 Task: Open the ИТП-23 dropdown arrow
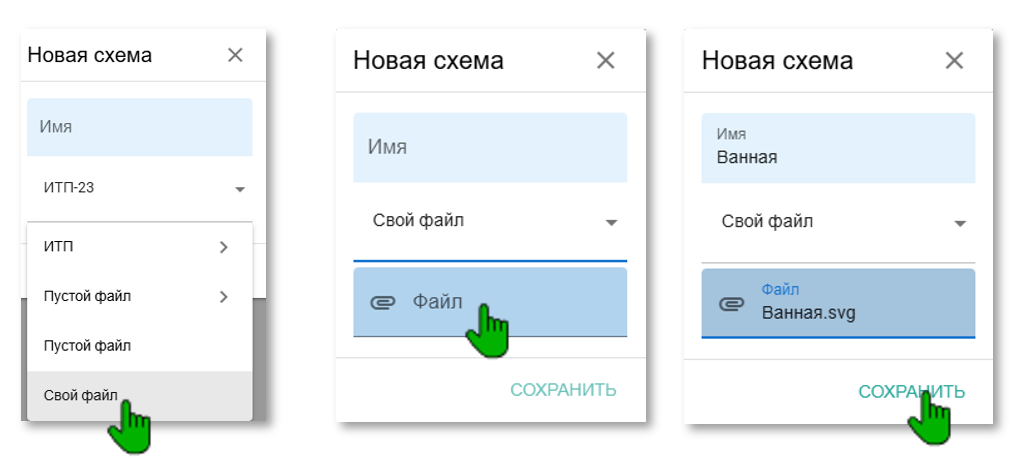pyautogui.click(x=240, y=188)
